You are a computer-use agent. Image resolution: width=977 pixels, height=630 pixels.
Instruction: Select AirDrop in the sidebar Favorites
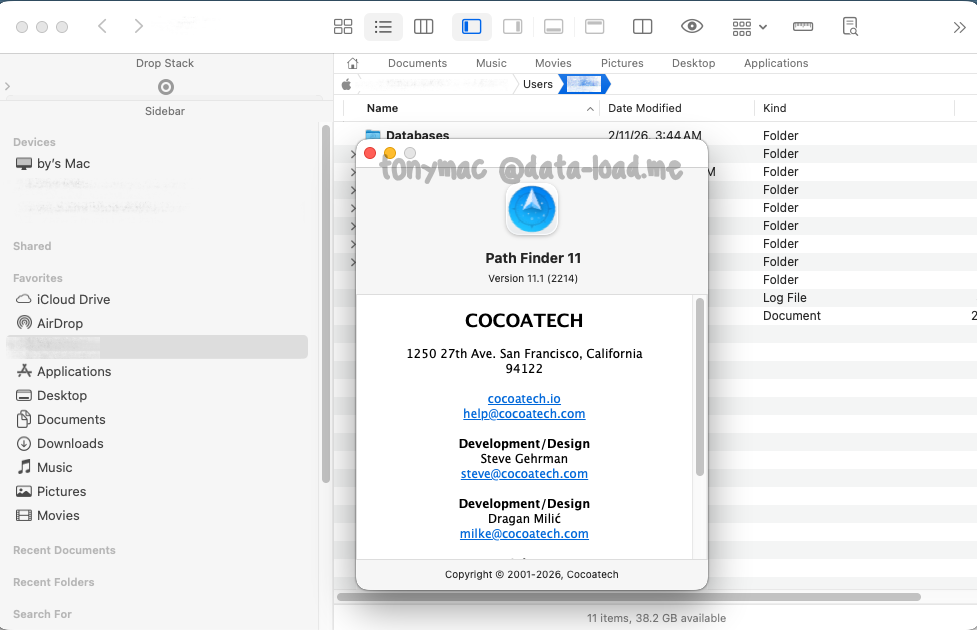(60, 323)
